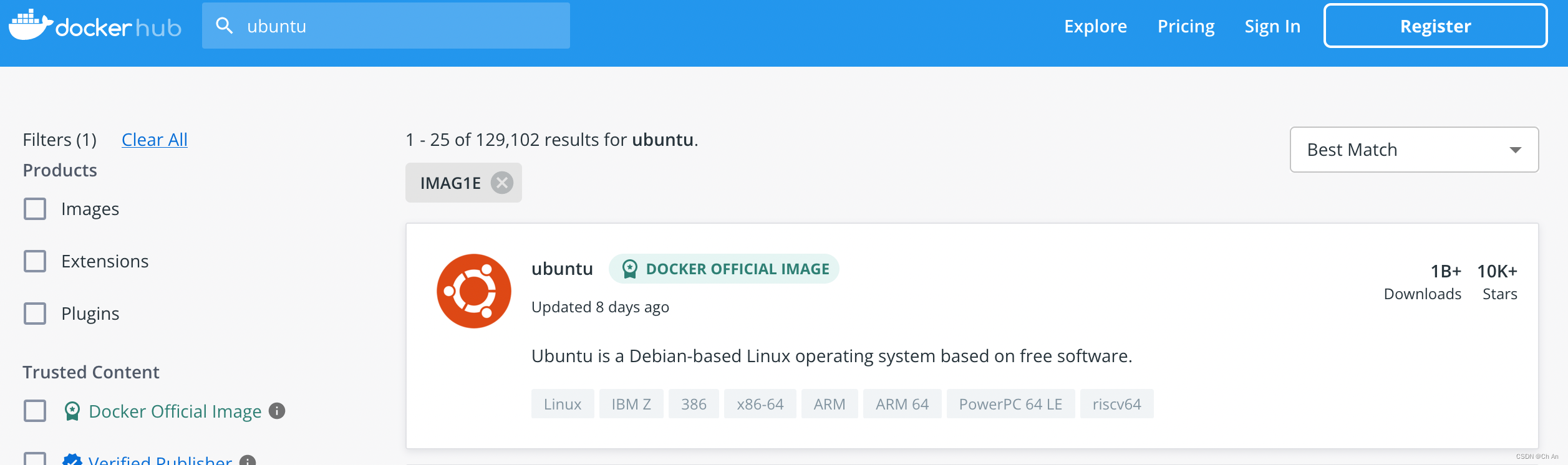Click the 386 architecture tag
Image resolution: width=1568 pixels, height=465 pixels.
694,404
